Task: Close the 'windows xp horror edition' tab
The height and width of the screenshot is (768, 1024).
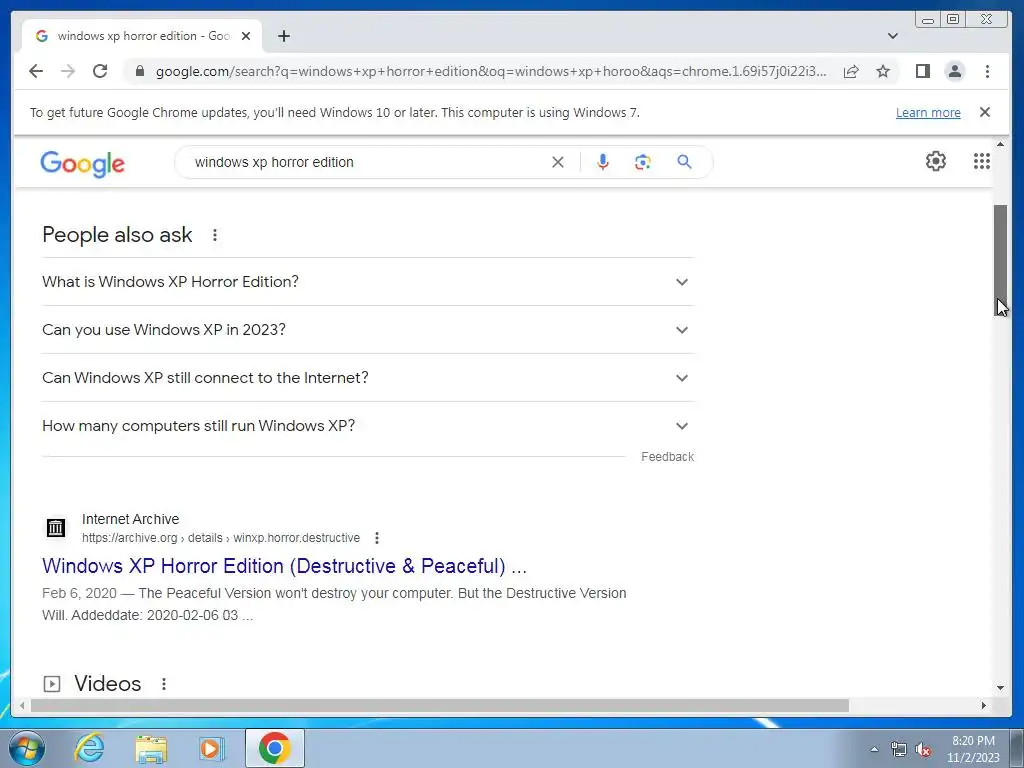Action: [x=246, y=36]
